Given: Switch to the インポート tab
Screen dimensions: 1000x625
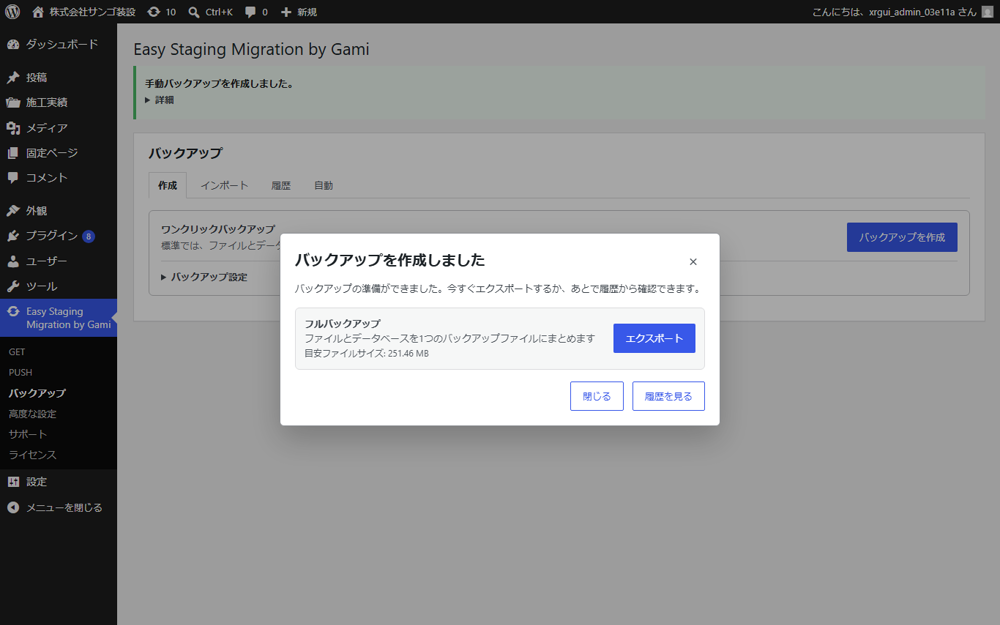Looking at the screenshot, I should [224, 186].
